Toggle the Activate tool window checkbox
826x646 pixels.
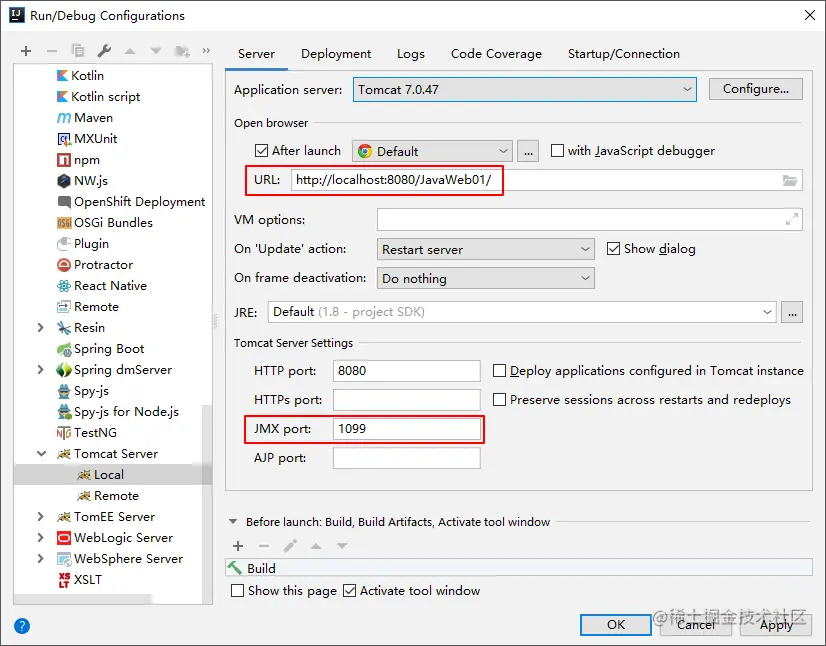349,591
